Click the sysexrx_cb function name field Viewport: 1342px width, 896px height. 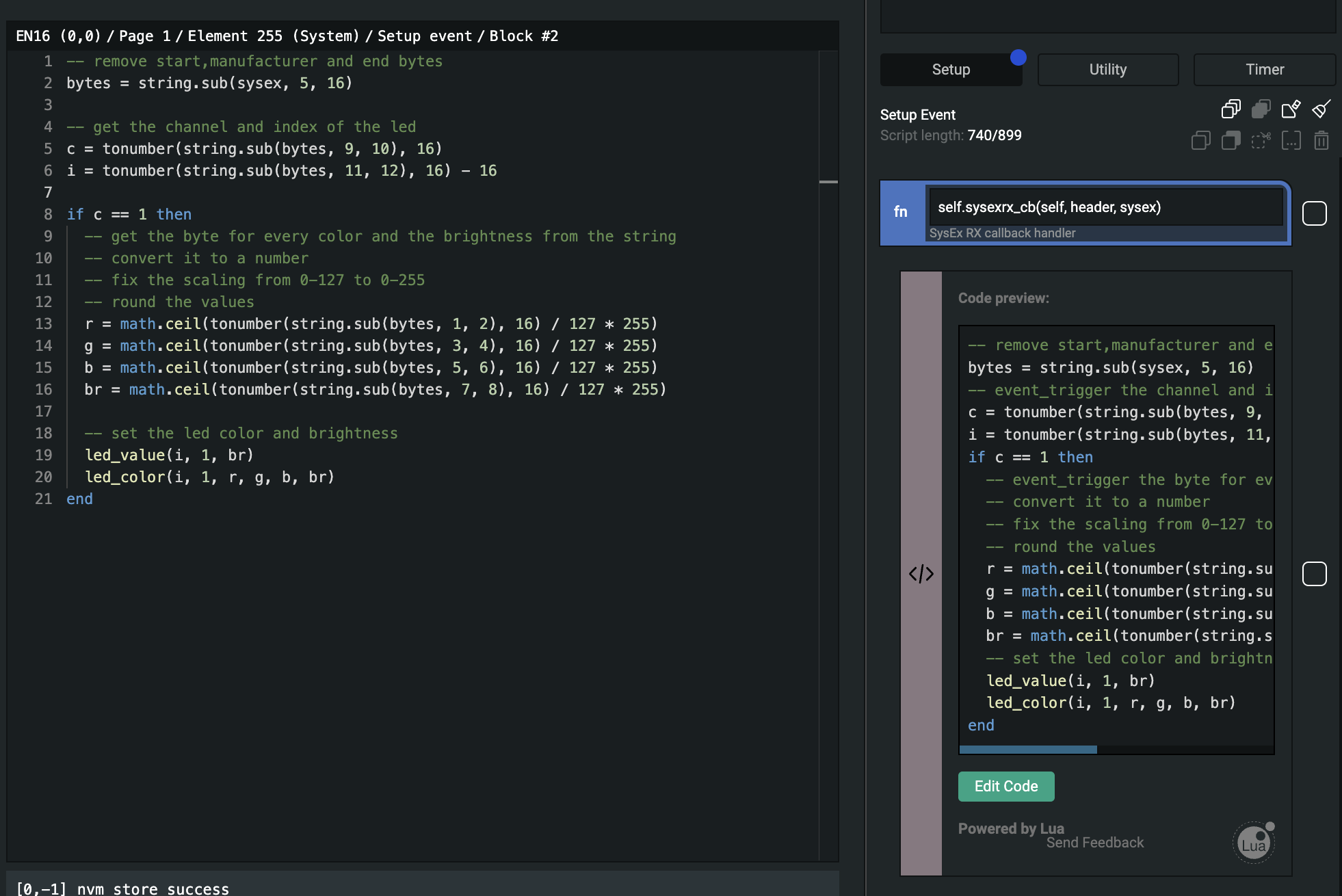[x=1105, y=207]
